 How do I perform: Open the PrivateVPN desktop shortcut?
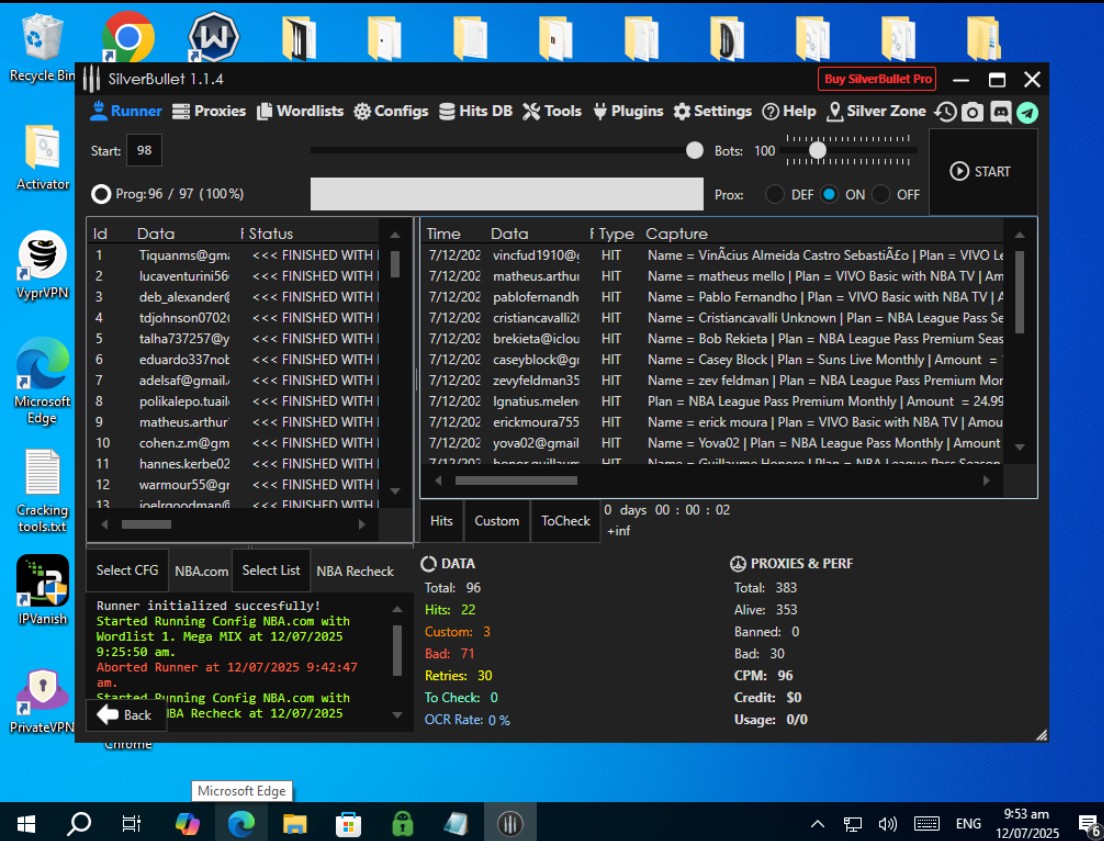coord(42,701)
